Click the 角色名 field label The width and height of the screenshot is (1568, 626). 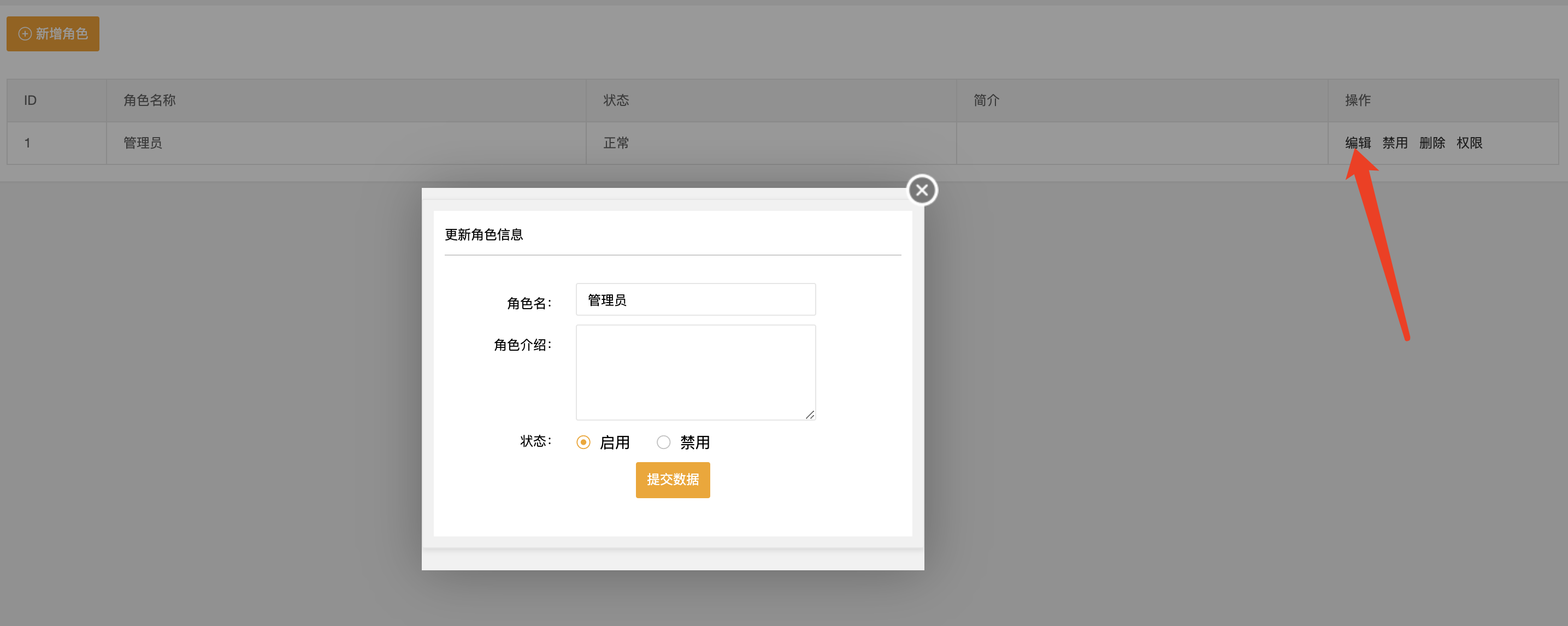(x=529, y=303)
